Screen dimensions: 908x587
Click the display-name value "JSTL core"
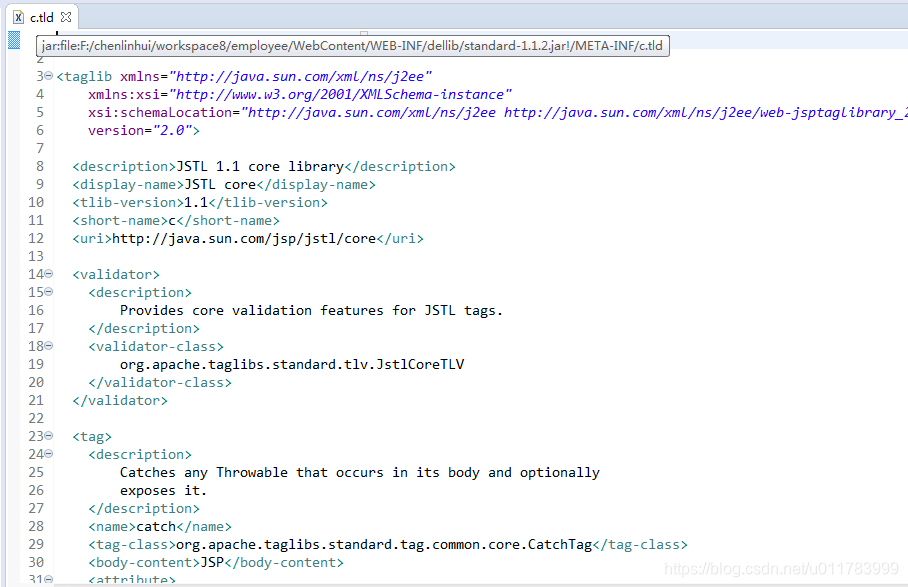[220, 185]
